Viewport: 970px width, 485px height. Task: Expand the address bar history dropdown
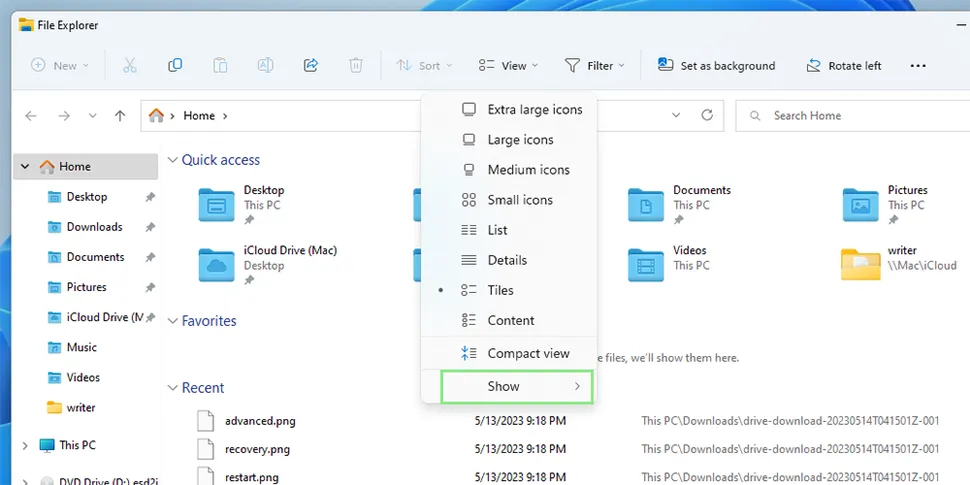click(676, 115)
